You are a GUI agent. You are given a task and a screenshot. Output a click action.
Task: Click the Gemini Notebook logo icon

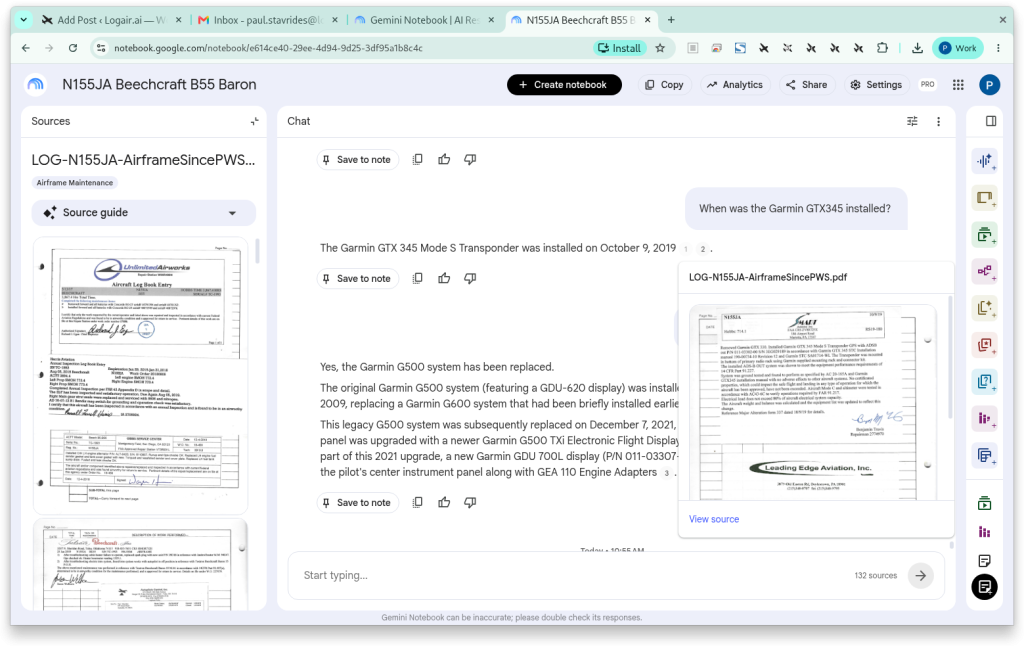click(36, 84)
